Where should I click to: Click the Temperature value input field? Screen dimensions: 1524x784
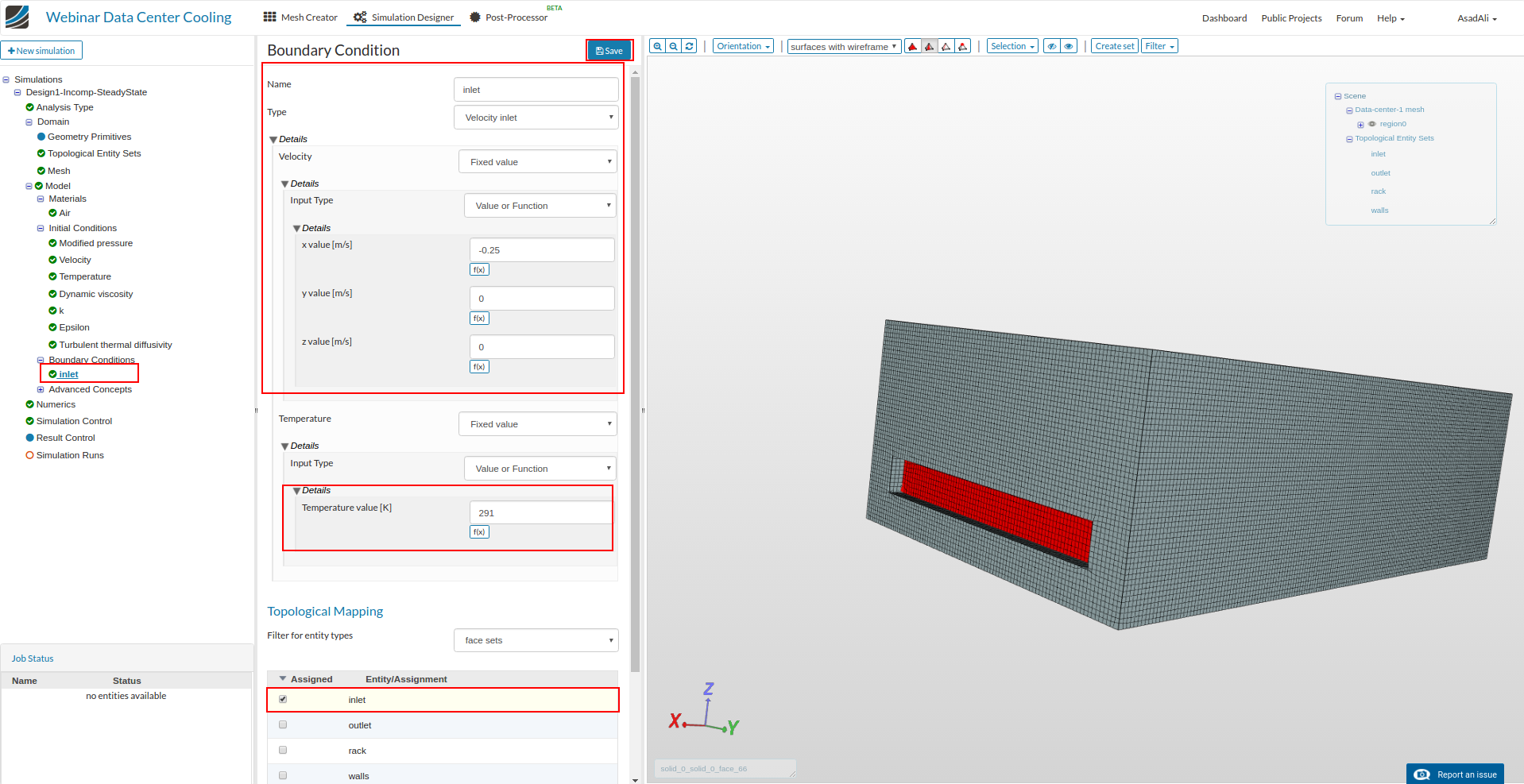coord(542,513)
